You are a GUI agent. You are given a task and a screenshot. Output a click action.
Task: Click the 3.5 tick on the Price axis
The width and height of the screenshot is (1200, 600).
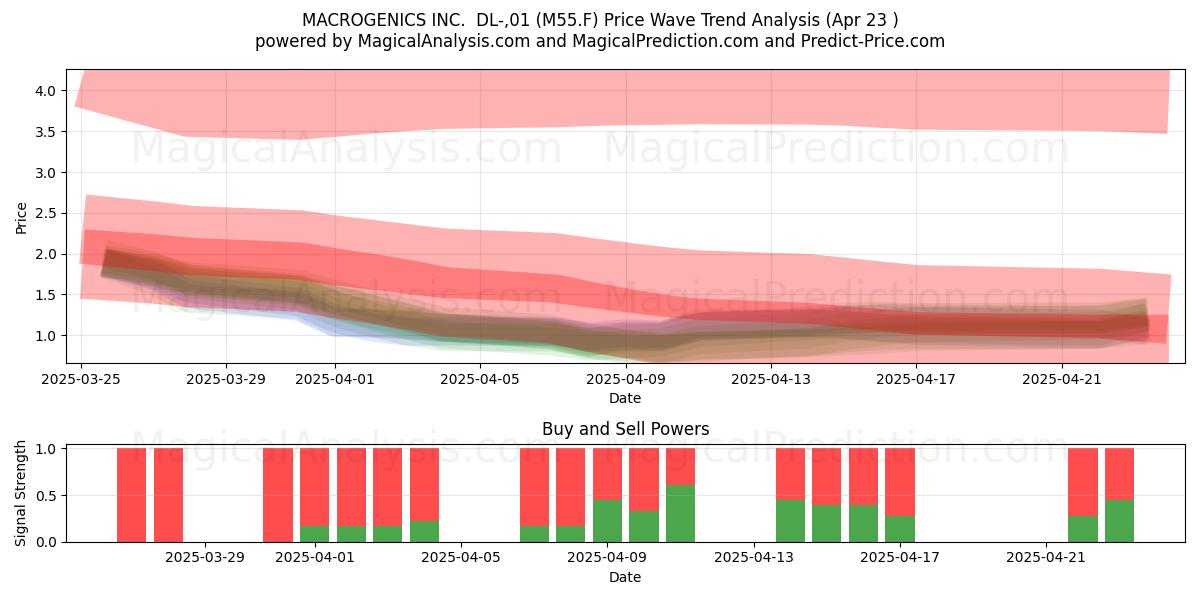click(x=44, y=132)
